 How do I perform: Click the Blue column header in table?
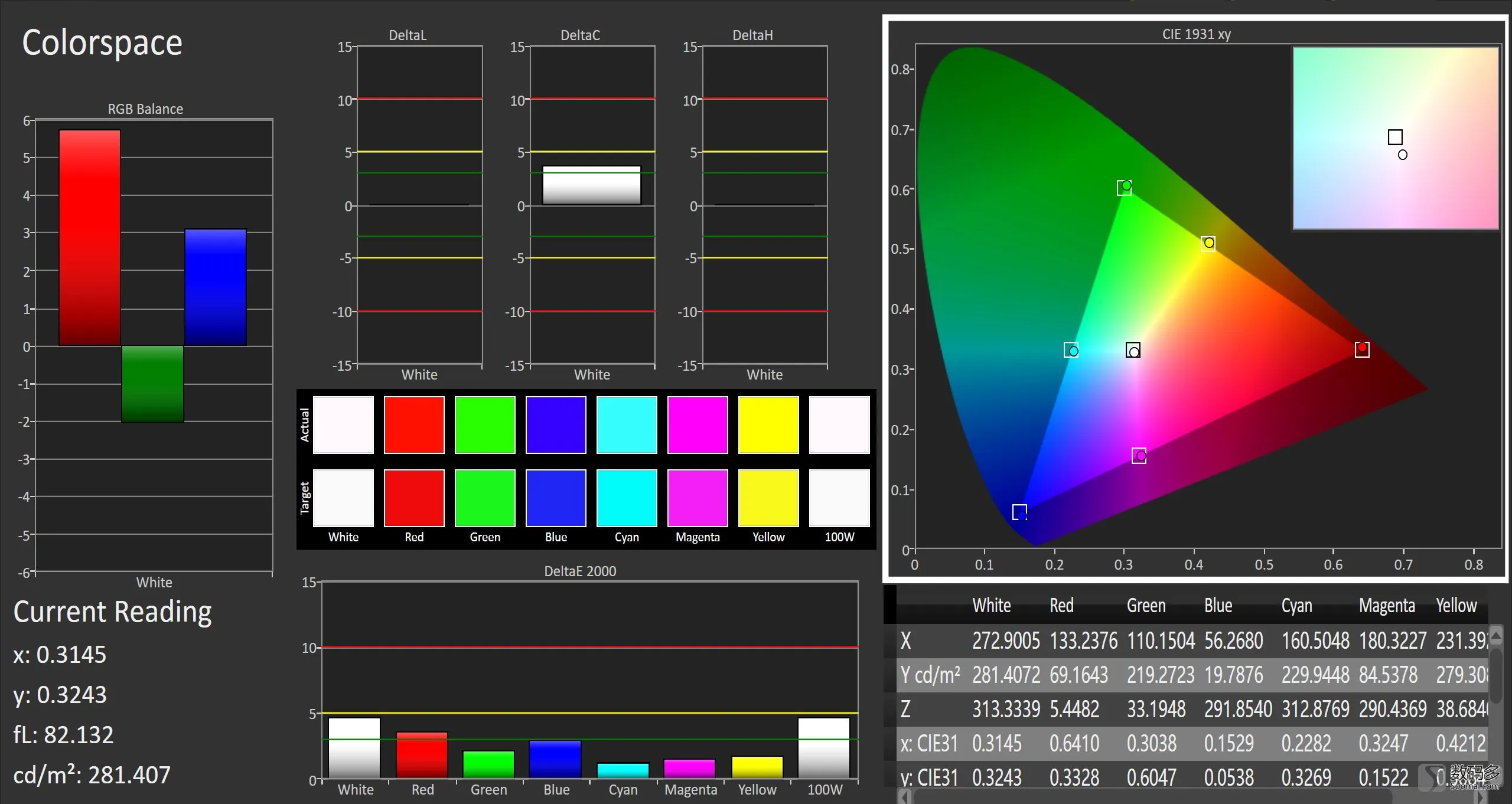1218,606
